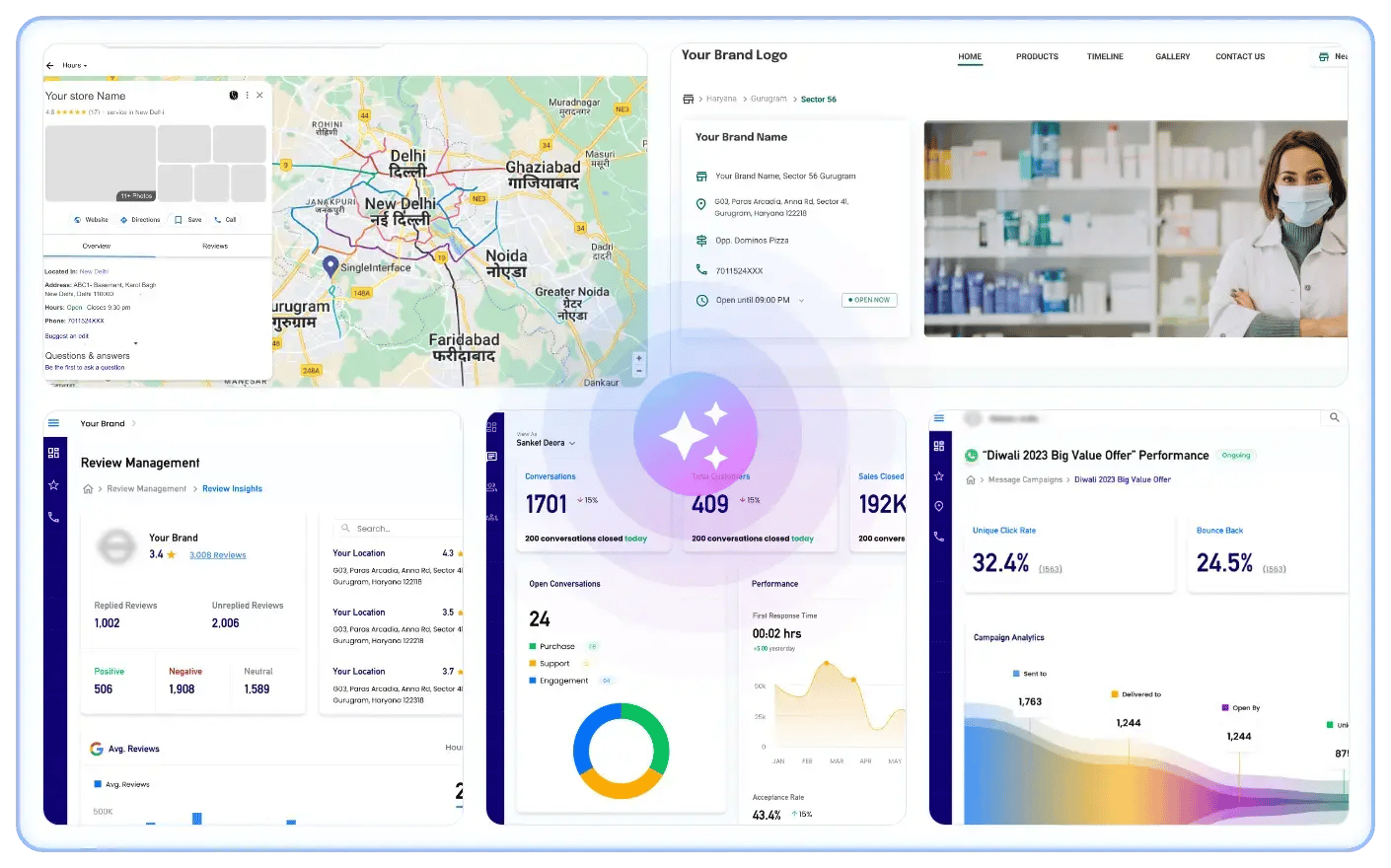Screen dimensions: 1391x868
Task: Click star icon in campaign sidebar
Action: click(x=939, y=475)
